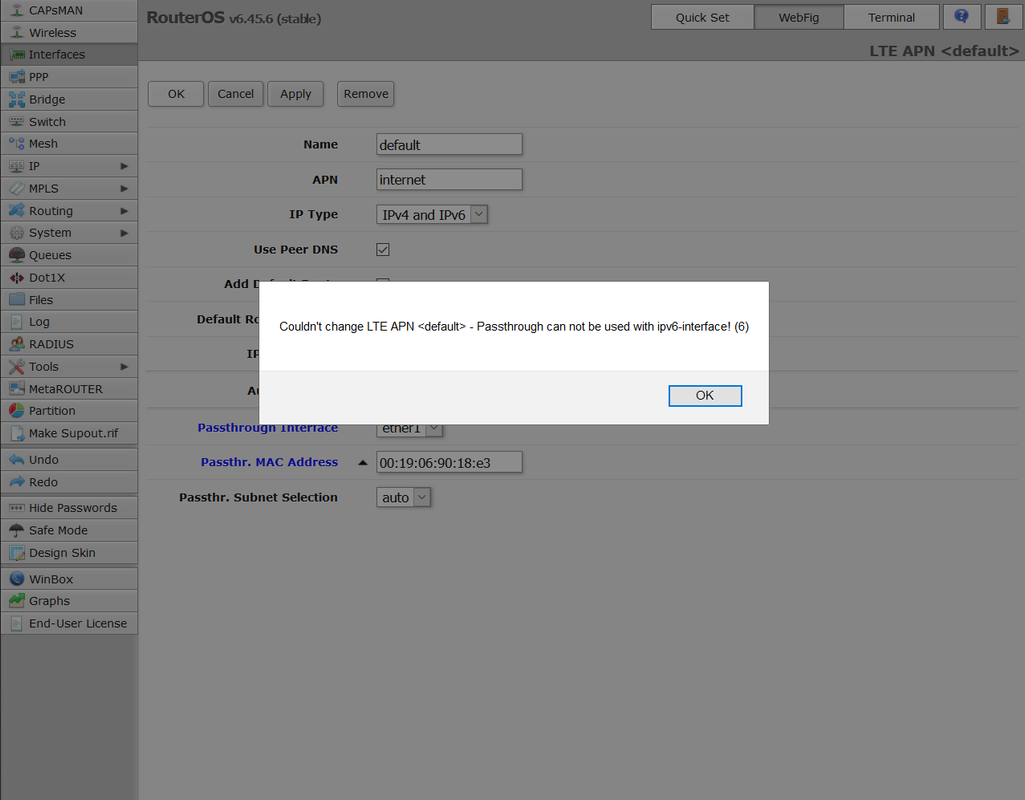The image size is (1025, 800).
Task: Click the Make Supout.rif icon
Action: coord(17,433)
